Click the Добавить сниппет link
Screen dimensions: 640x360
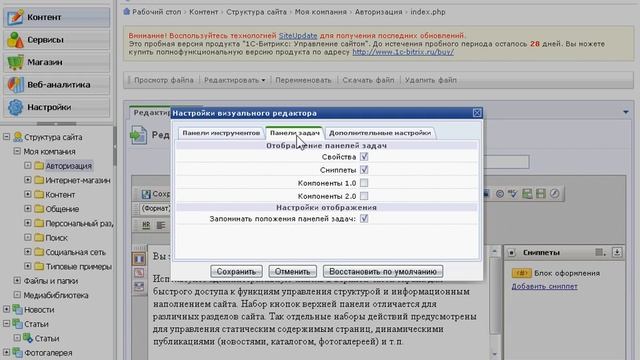pyautogui.click(x=544, y=287)
